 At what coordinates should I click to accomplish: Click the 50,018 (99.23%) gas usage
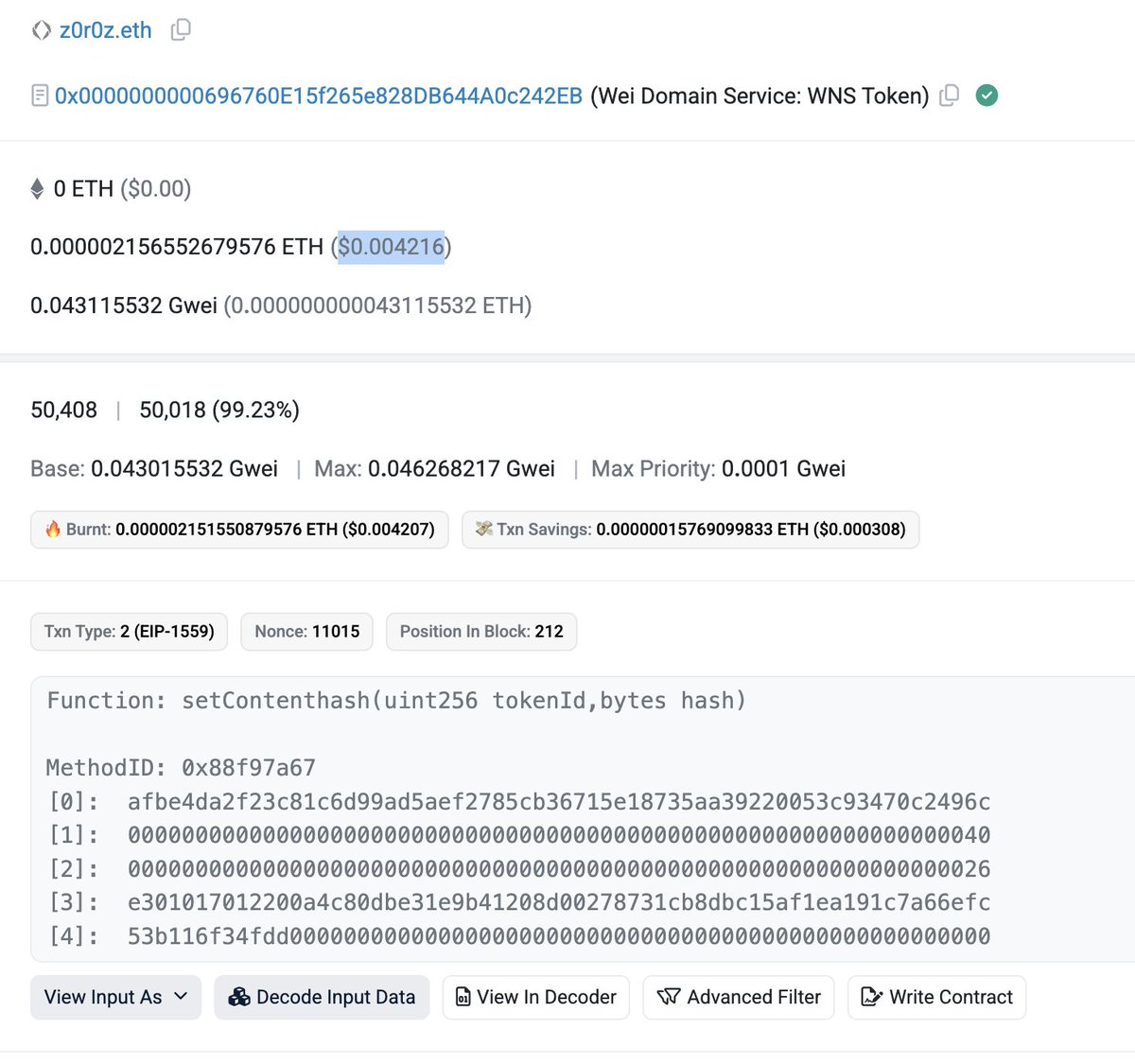pyautogui.click(x=219, y=410)
